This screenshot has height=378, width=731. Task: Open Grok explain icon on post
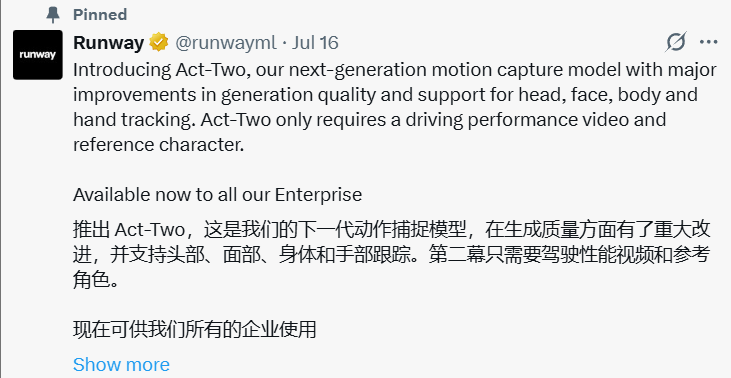click(x=676, y=42)
